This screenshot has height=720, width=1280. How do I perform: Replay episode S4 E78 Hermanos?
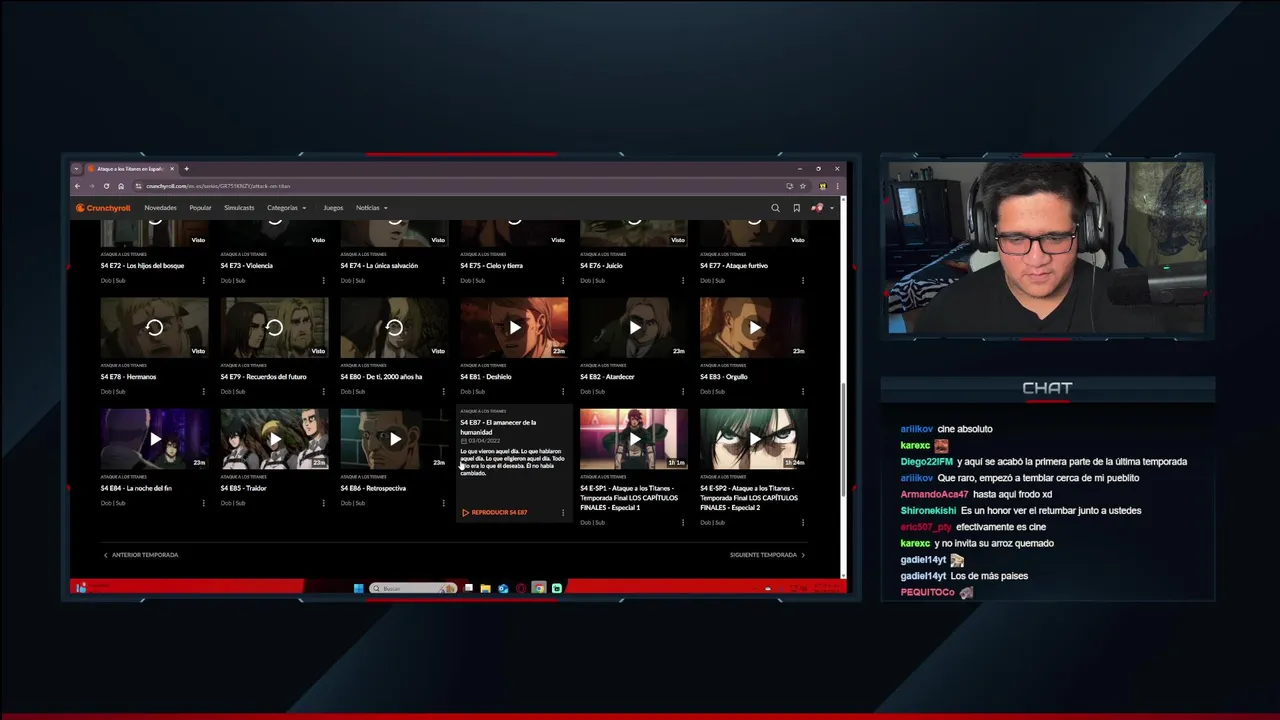click(x=154, y=328)
